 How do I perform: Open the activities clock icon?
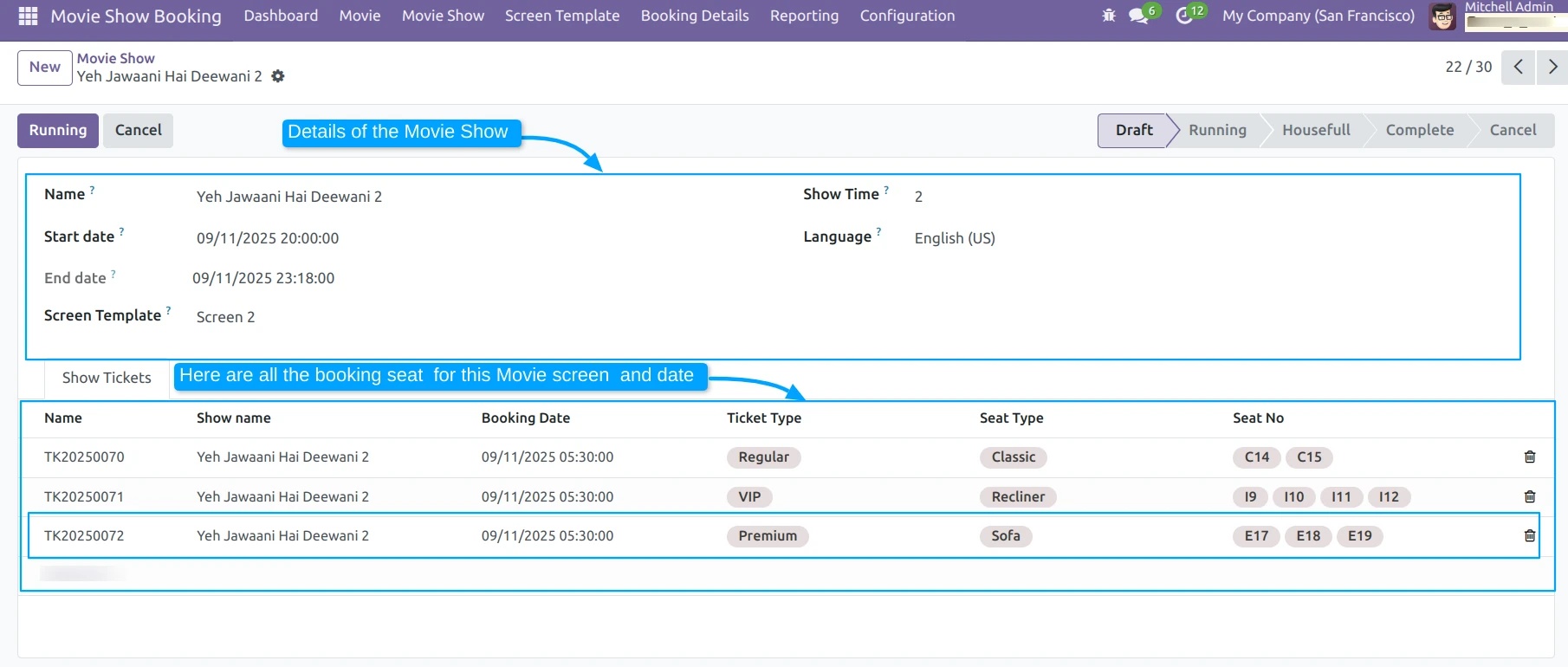click(1184, 16)
